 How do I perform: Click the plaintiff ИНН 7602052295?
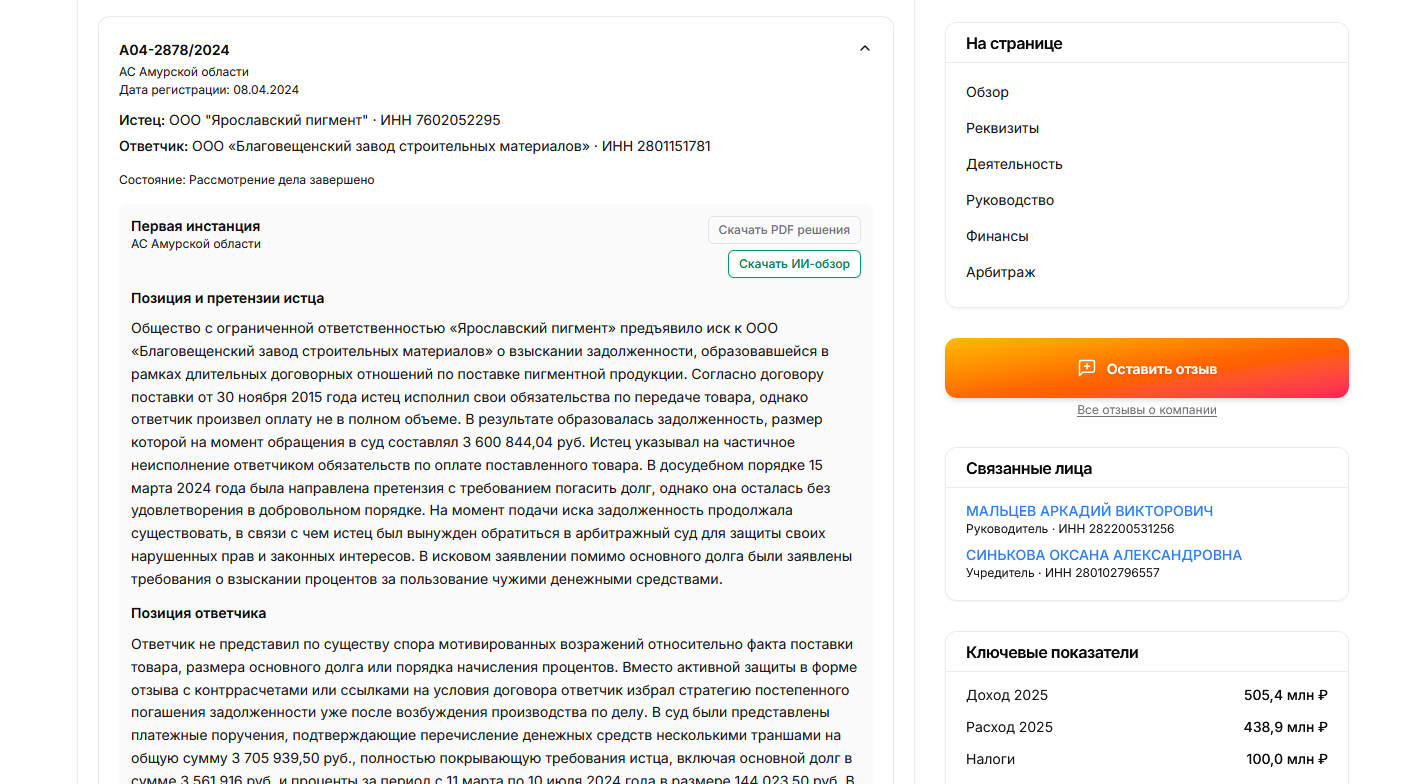(440, 120)
